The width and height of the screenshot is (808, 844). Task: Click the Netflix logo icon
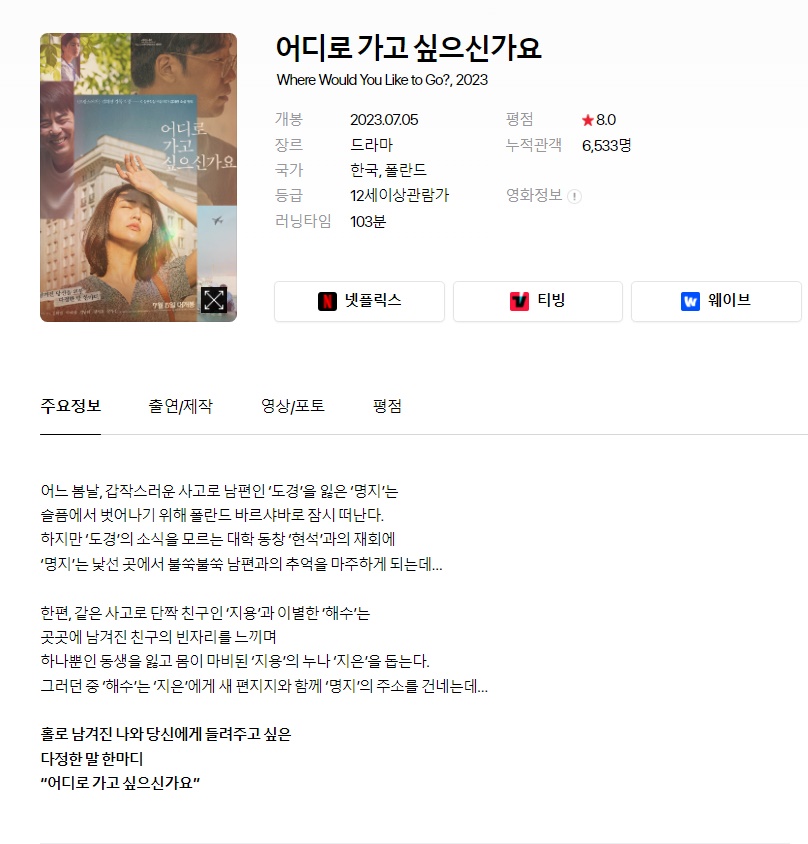point(327,301)
